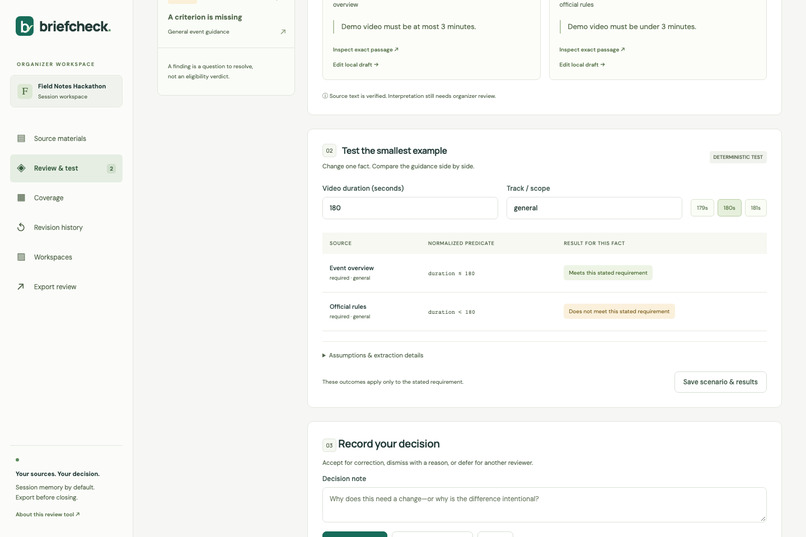Click the RESULT FOR THIS FACT column header
Image resolution: width=806 pixels, height=537 pixels.
[594, 243]
